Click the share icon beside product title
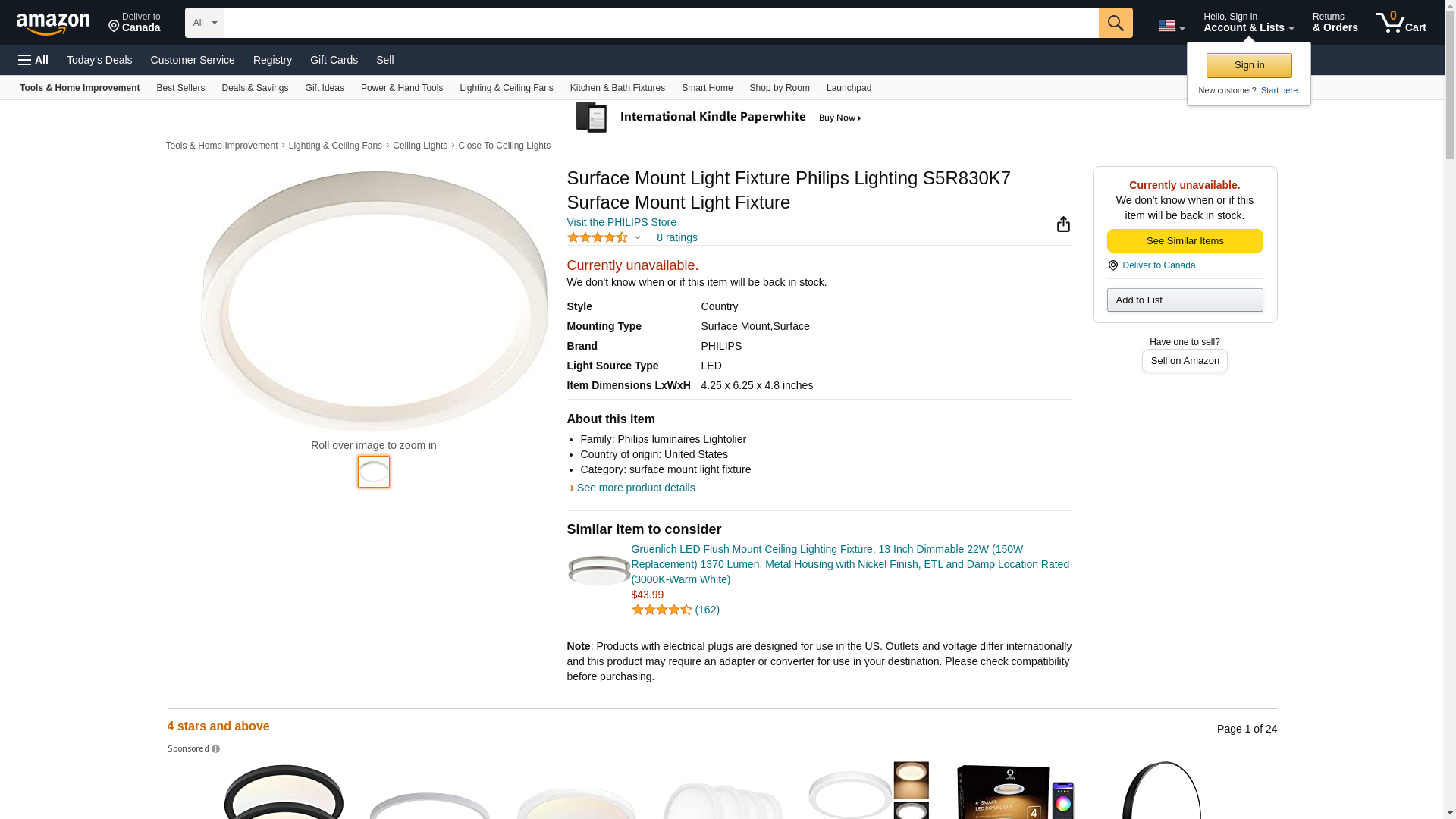Screen dimensions: 1456x819 pos(1063,224)
